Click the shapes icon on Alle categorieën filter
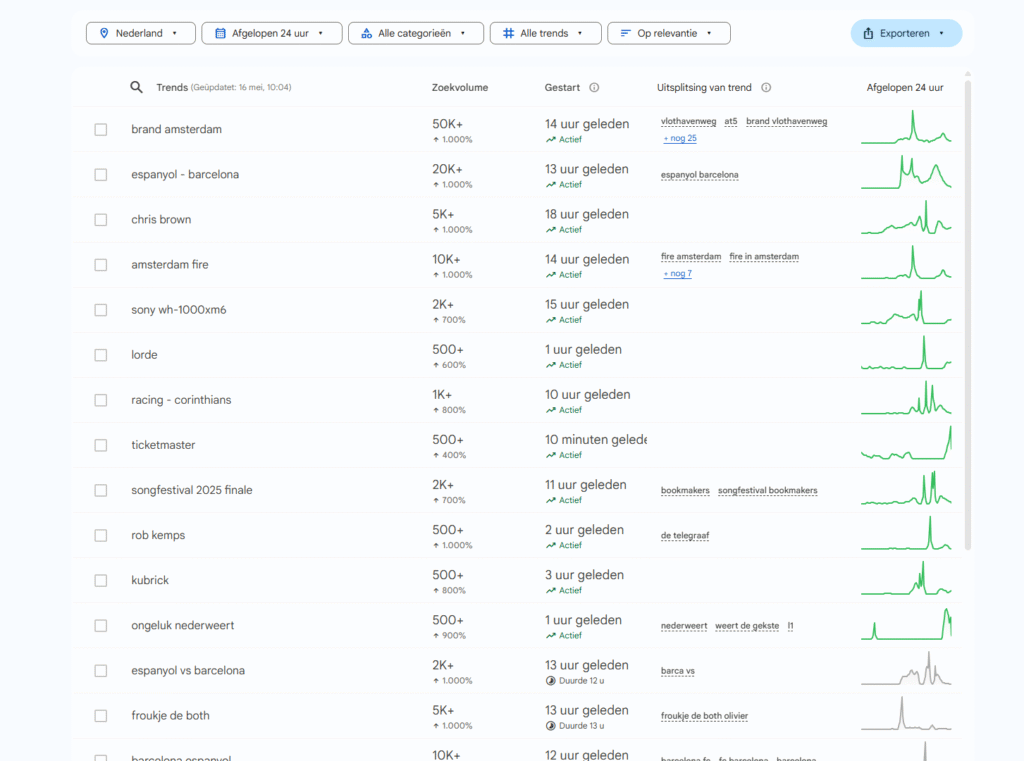The width and height of the screenshot is (1024, 761). point(366,33)
